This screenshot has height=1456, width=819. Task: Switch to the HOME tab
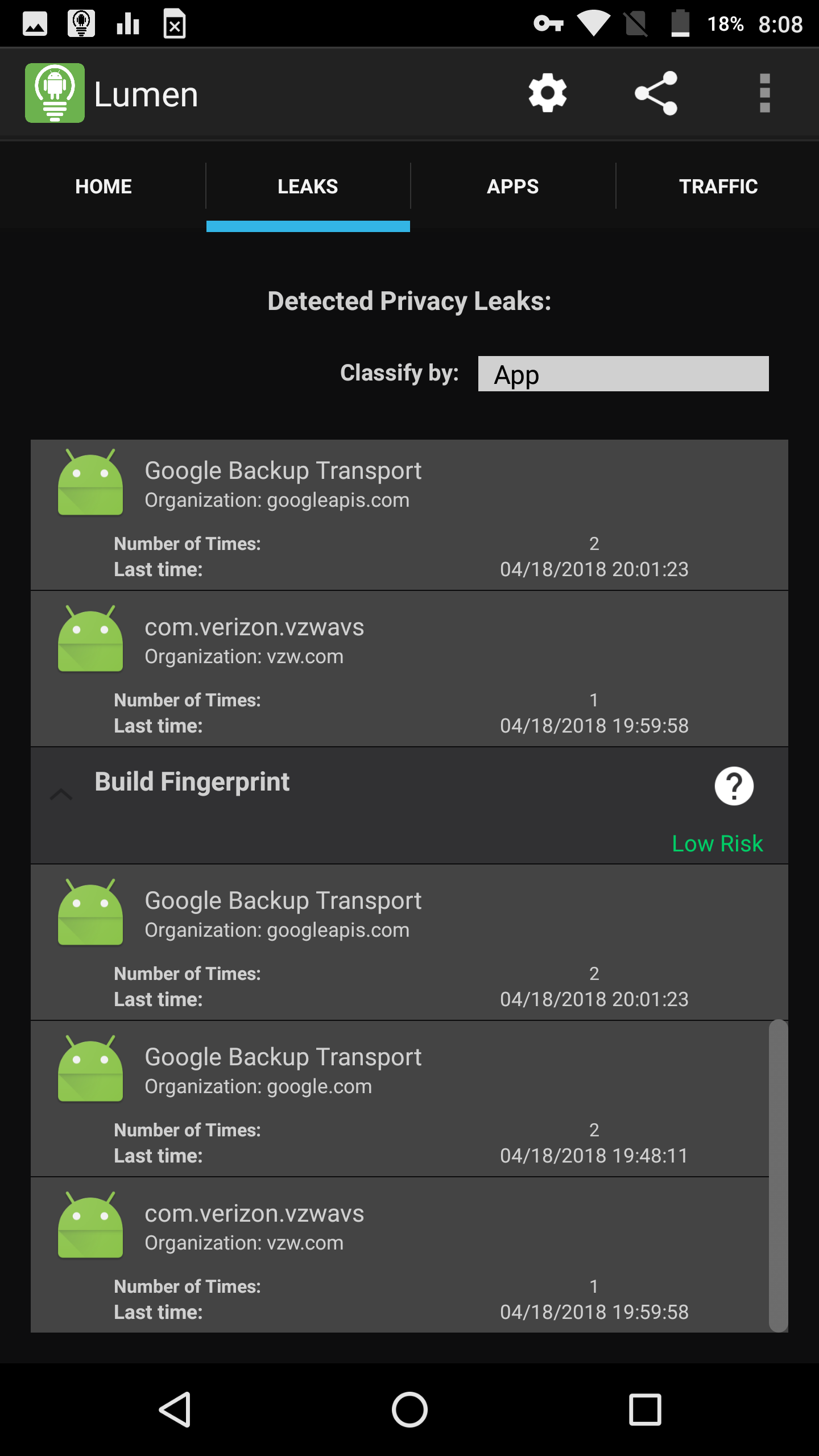103,187
